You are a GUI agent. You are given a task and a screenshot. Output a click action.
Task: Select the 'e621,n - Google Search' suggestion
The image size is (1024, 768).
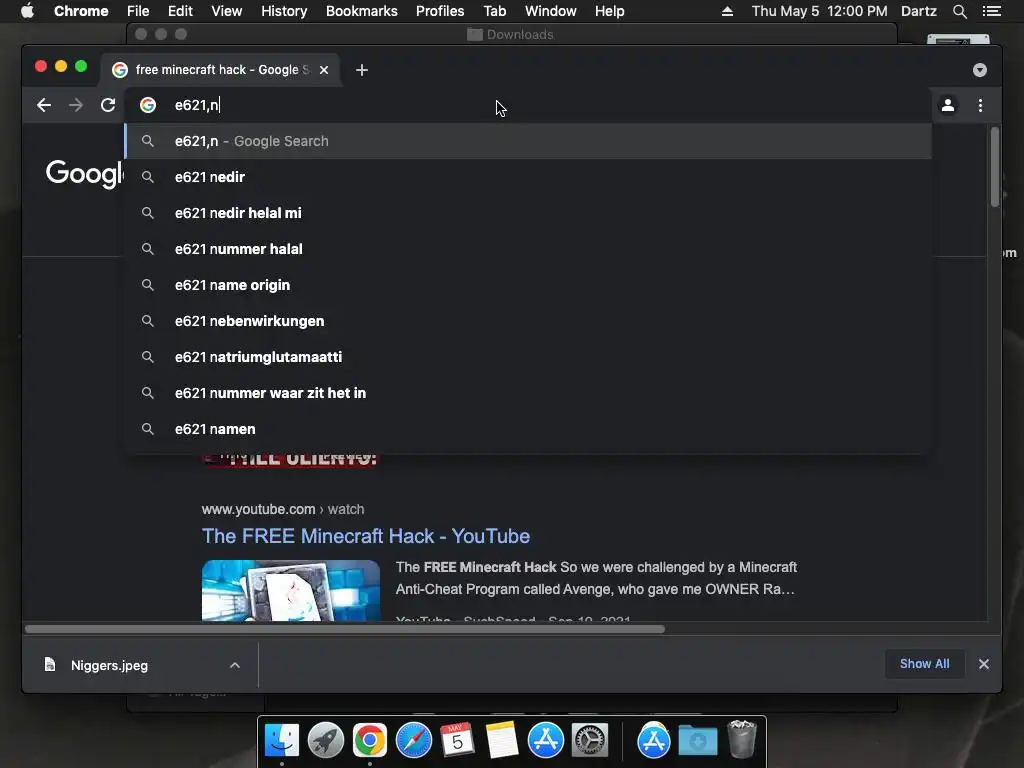coord(528,141)
